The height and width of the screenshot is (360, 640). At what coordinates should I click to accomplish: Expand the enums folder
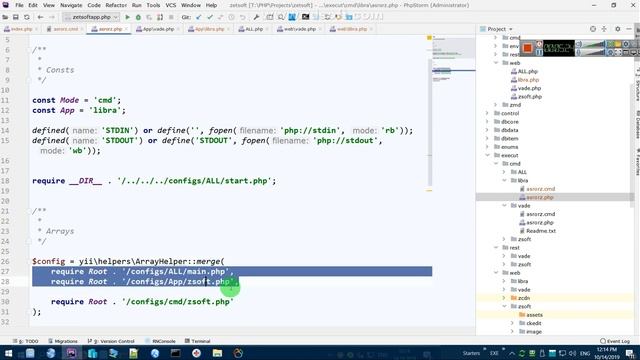pyautogui.click(x=487, y=147)
